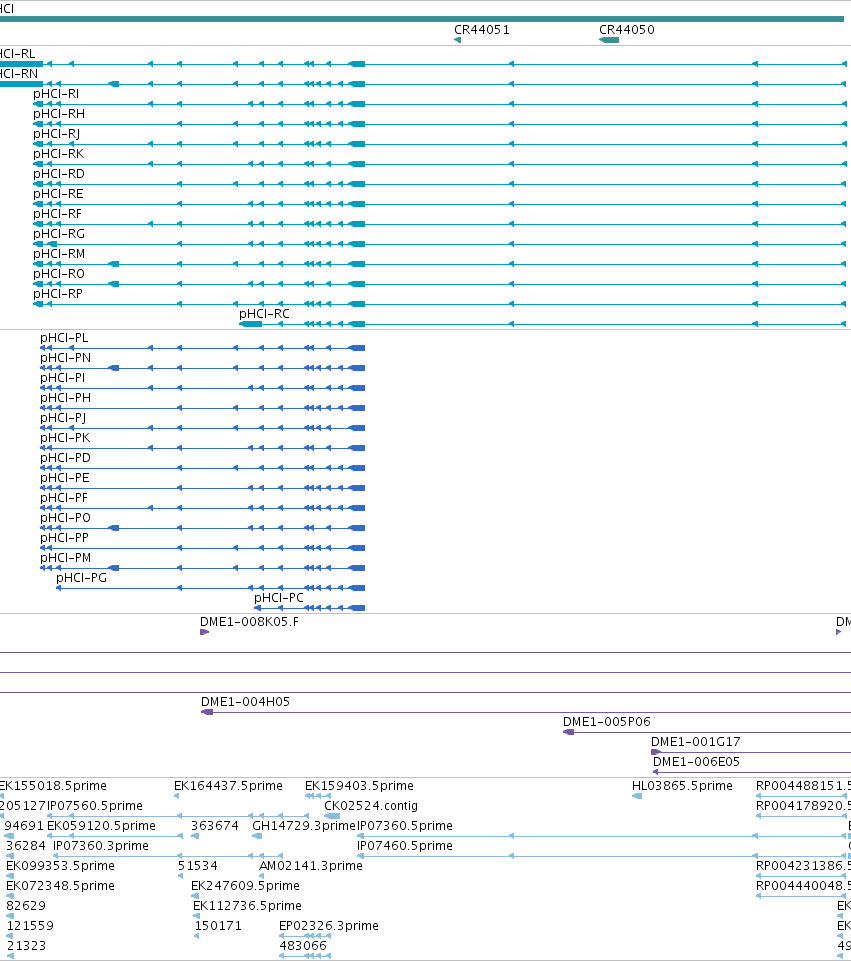
Task: Open the EK159403.5prime EST label
Action: (360, 786)
